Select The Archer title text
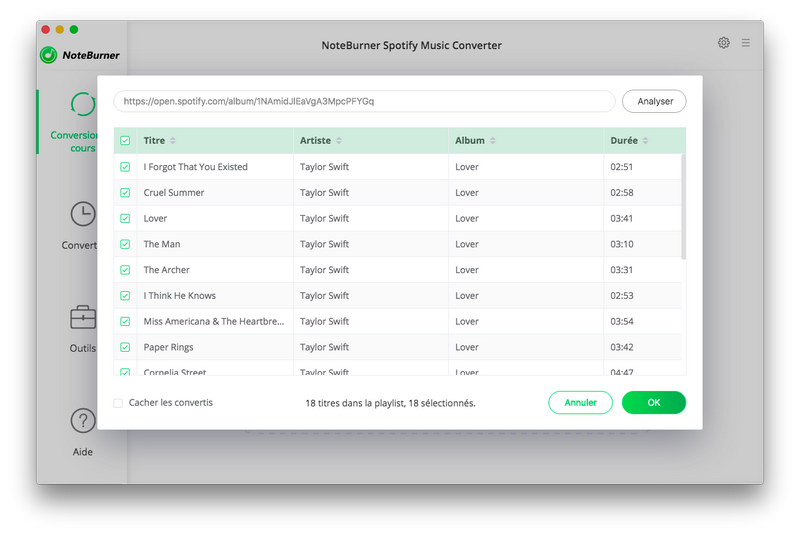 point(166,270)
